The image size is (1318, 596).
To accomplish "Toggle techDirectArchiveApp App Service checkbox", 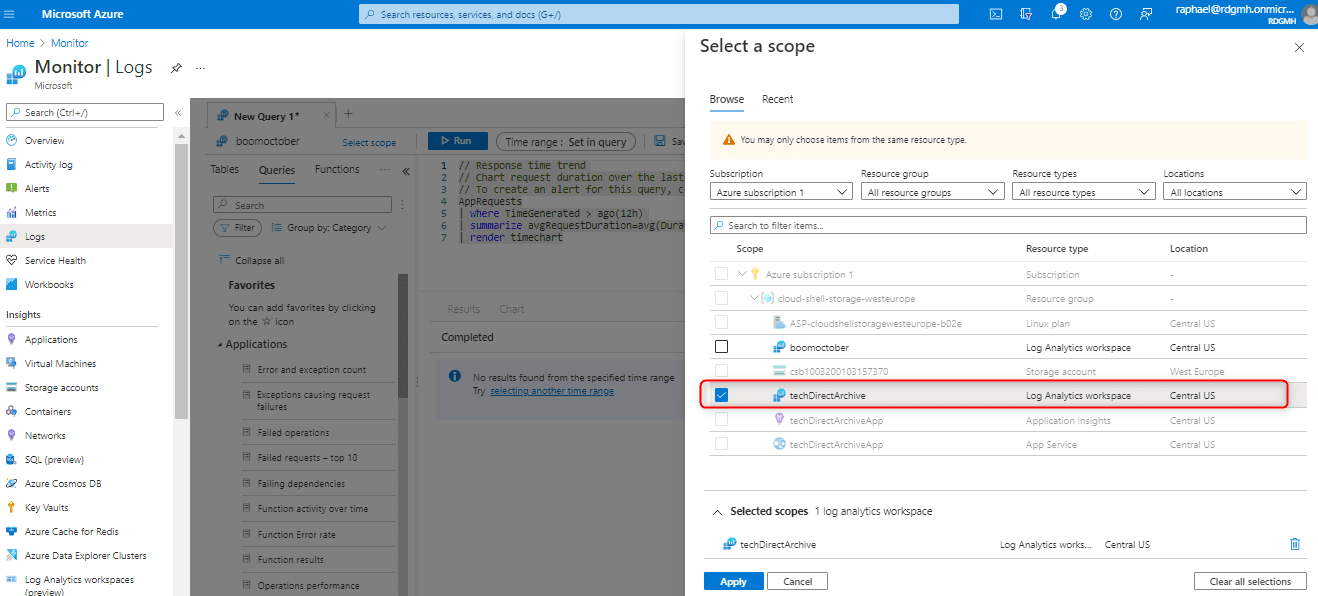I will (721, 444).
